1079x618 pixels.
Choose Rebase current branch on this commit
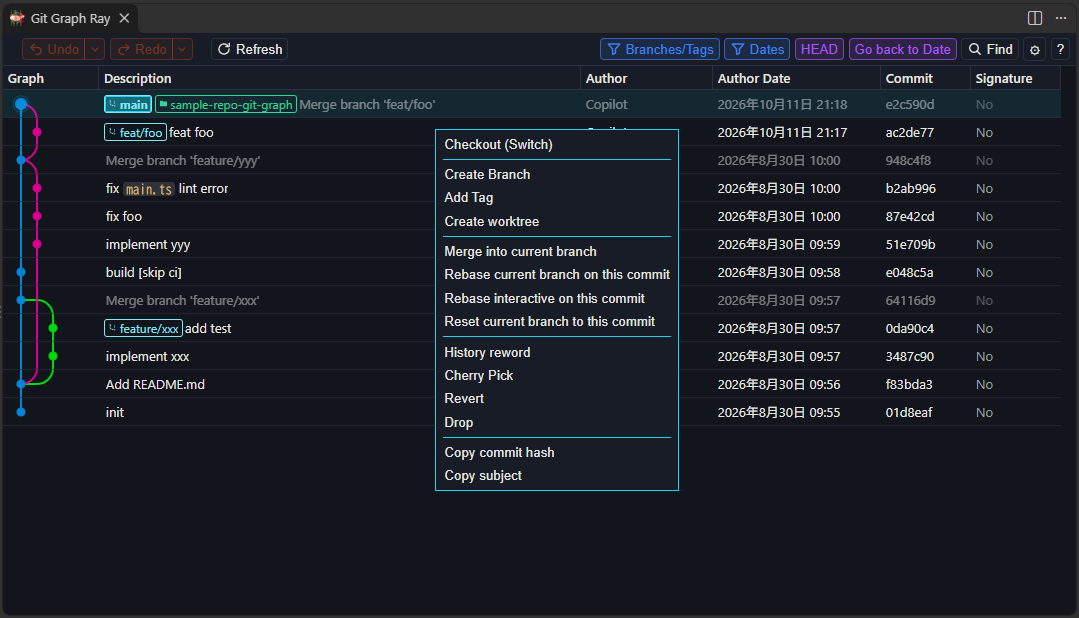point(557,275)
